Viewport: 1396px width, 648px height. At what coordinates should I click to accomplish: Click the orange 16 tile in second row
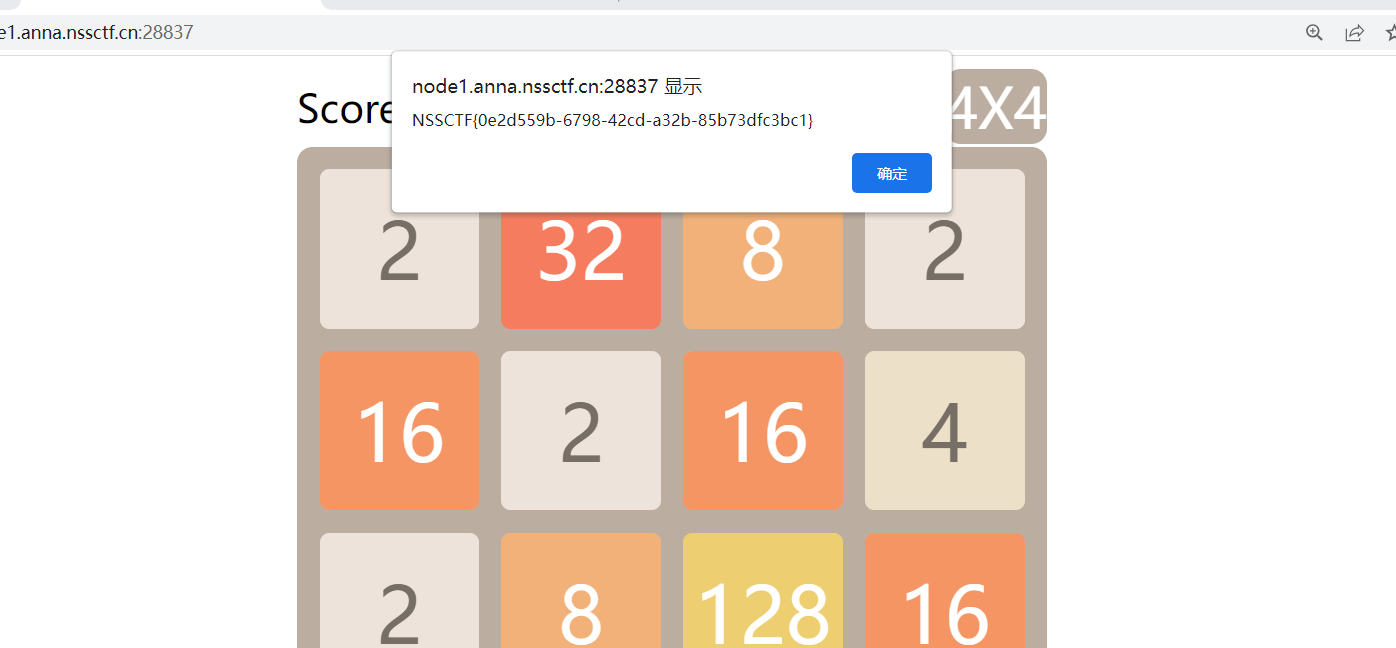click(x=399, y=430)
